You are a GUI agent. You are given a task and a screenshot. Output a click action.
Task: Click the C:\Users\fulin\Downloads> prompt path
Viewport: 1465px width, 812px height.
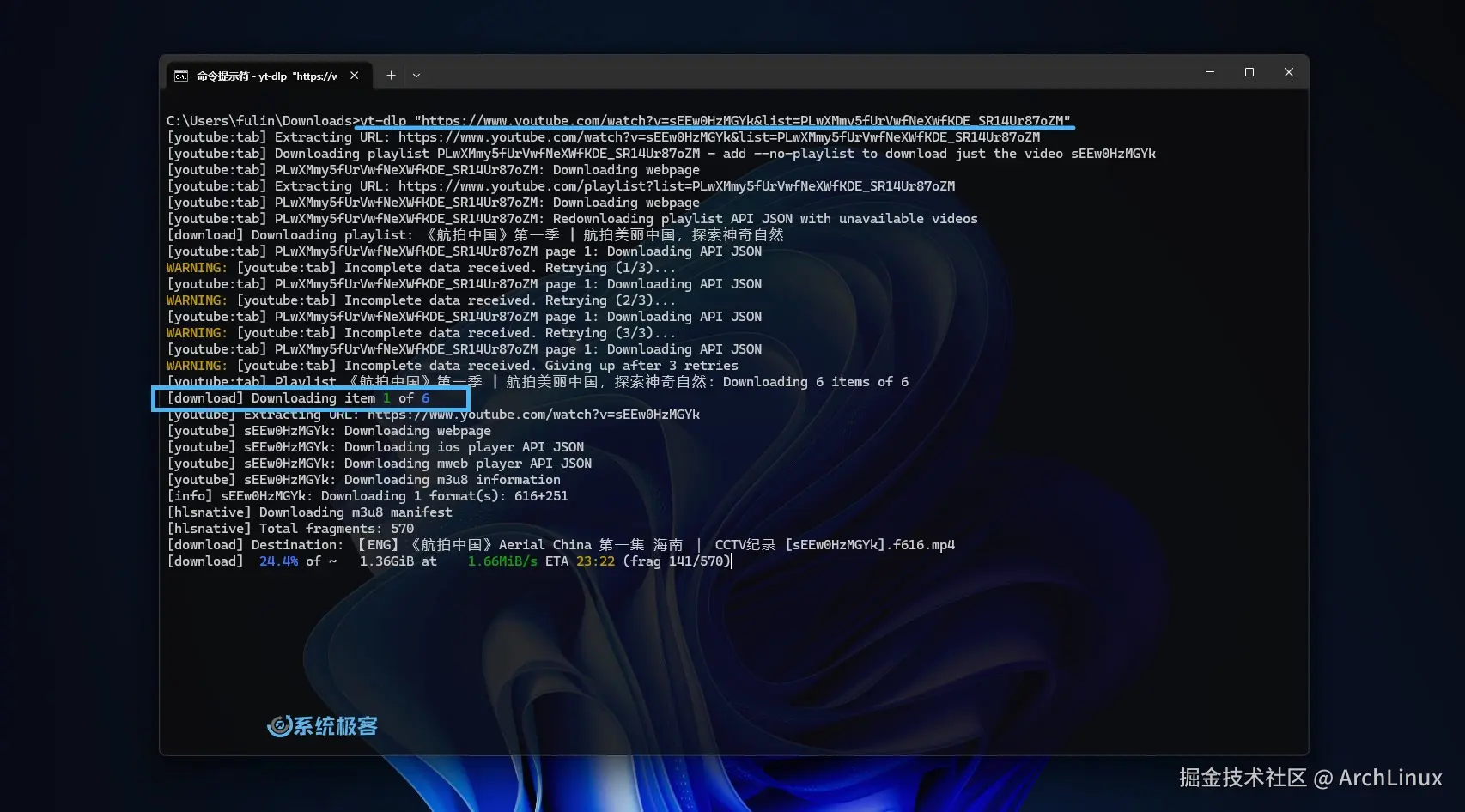(263, 121)
